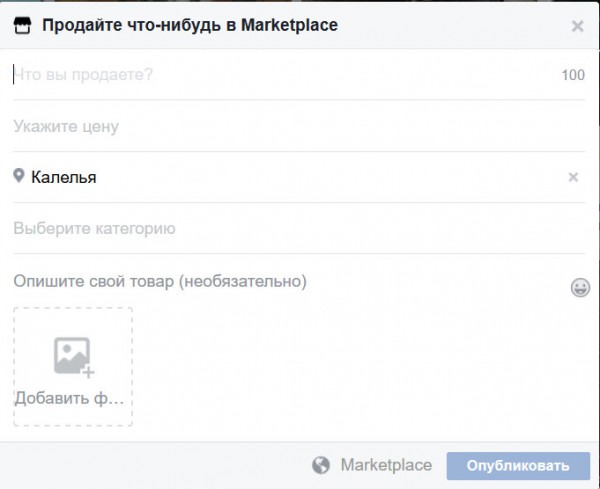The height and width of the screenshot is (489, 600).
Task: Close the Marketplace sell dialog
Action: point(577,26)
